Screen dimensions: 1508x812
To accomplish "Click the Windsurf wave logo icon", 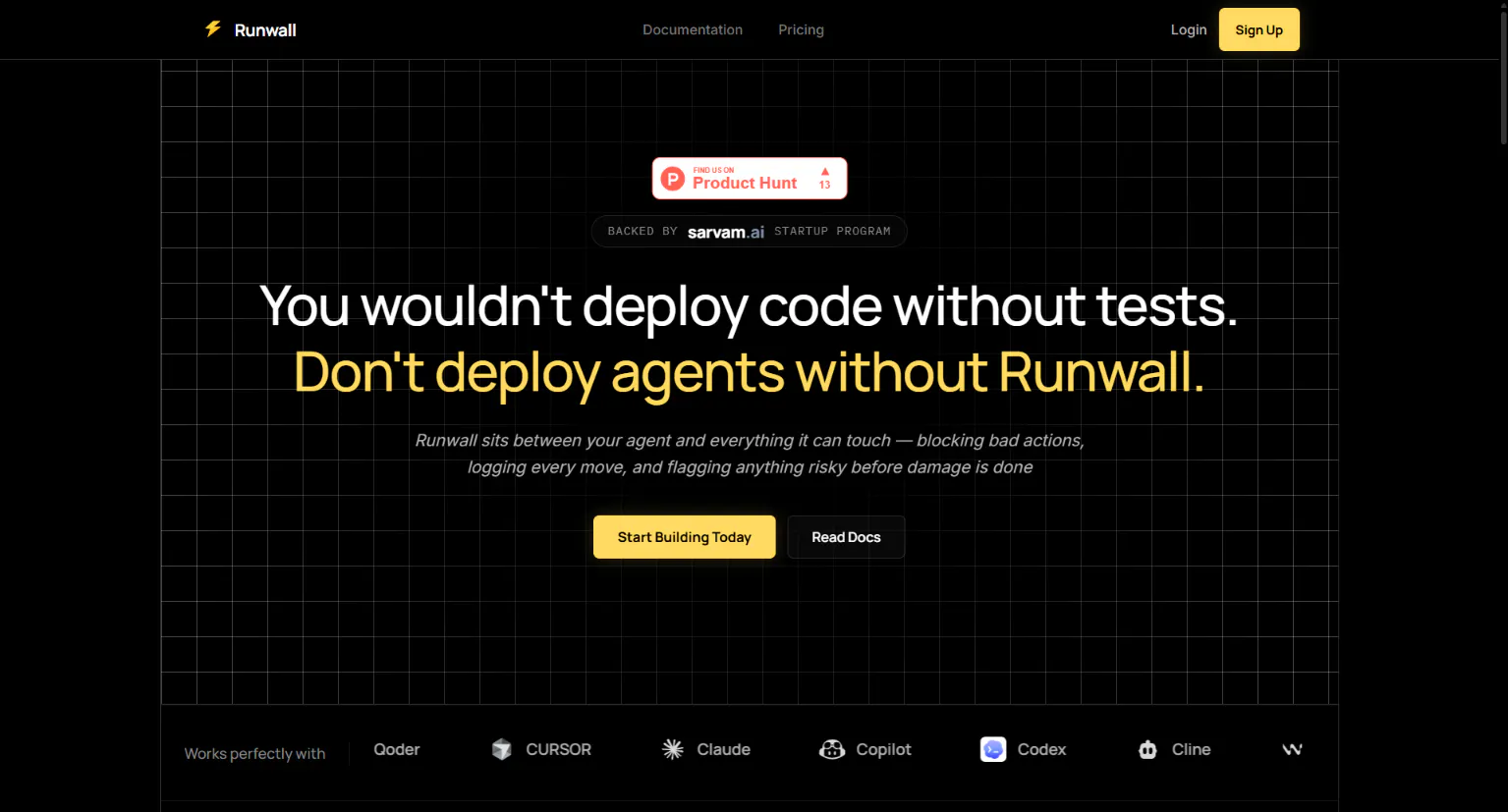I will tap(1292, 749).
